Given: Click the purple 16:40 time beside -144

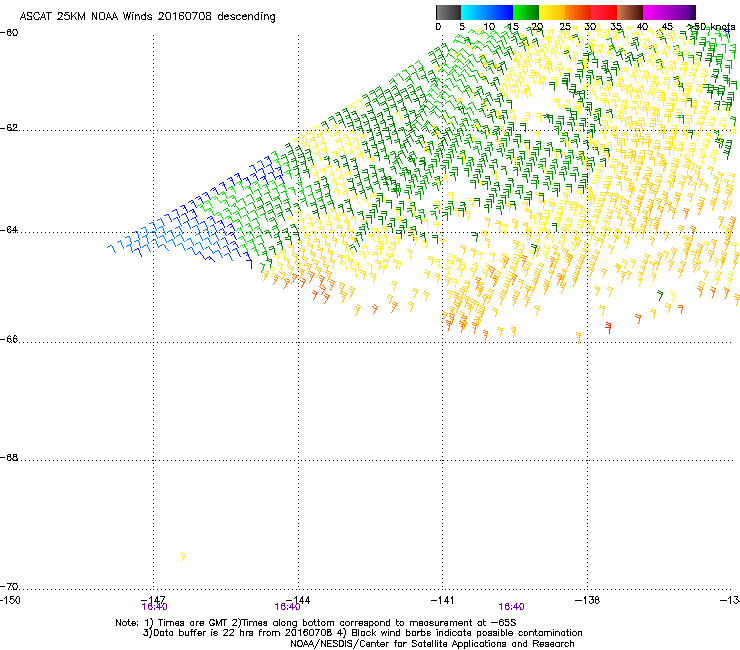Looking at the screenshot, I should tap(287, 607).
